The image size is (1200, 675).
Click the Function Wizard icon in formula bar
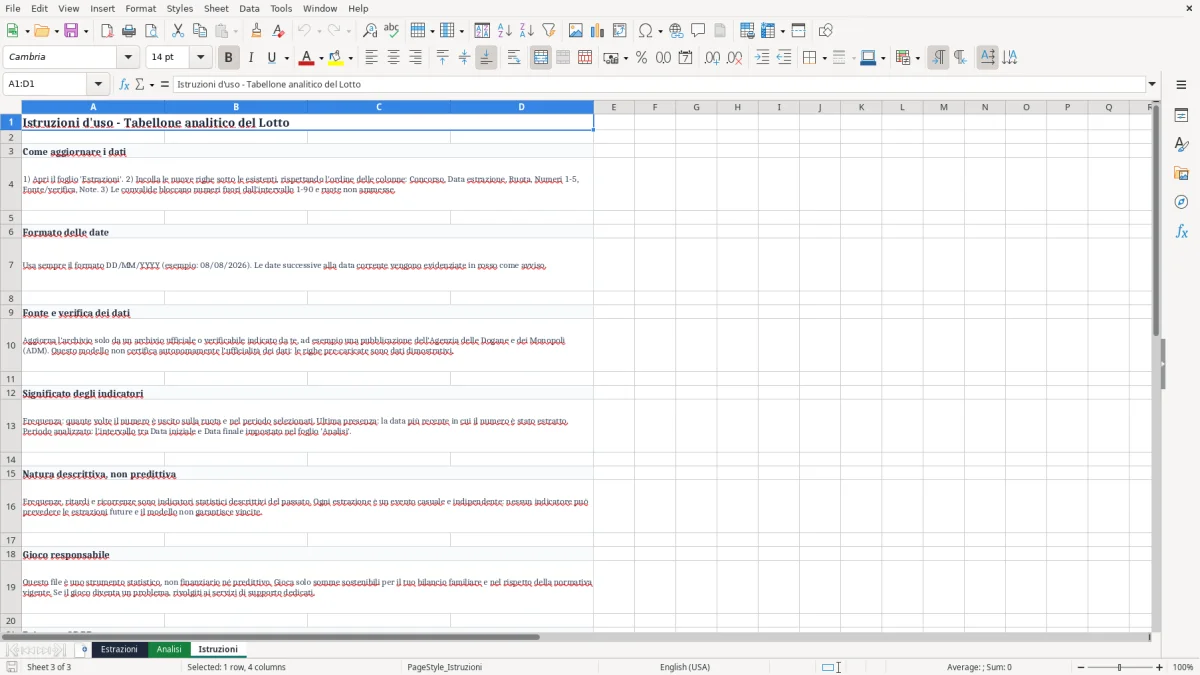[124, 84]
